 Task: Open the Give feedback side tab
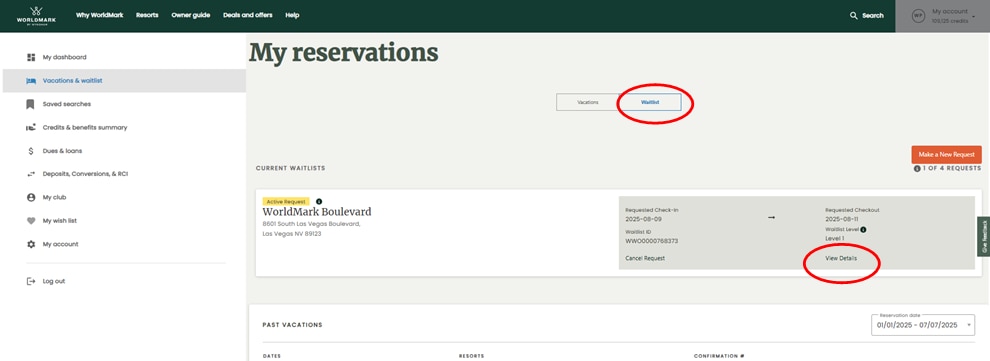(x=984, y=236)
